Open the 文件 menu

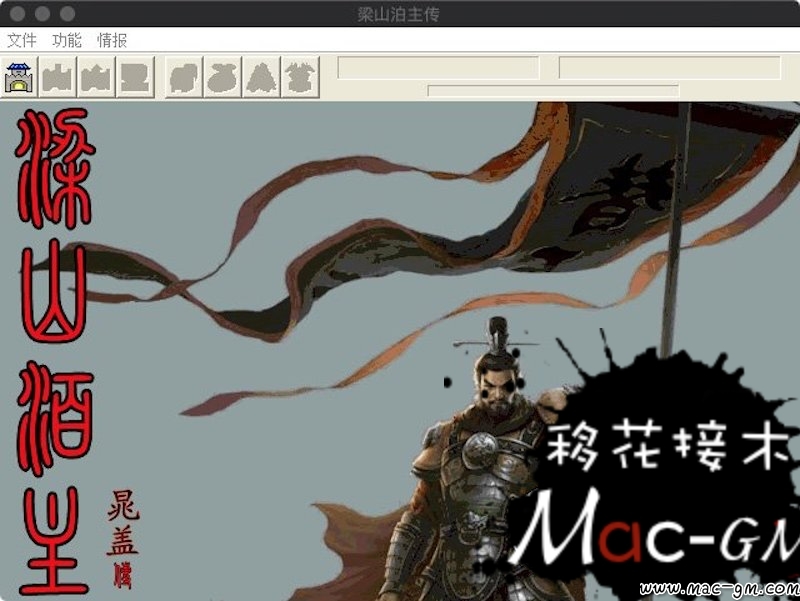click(22, 40)
